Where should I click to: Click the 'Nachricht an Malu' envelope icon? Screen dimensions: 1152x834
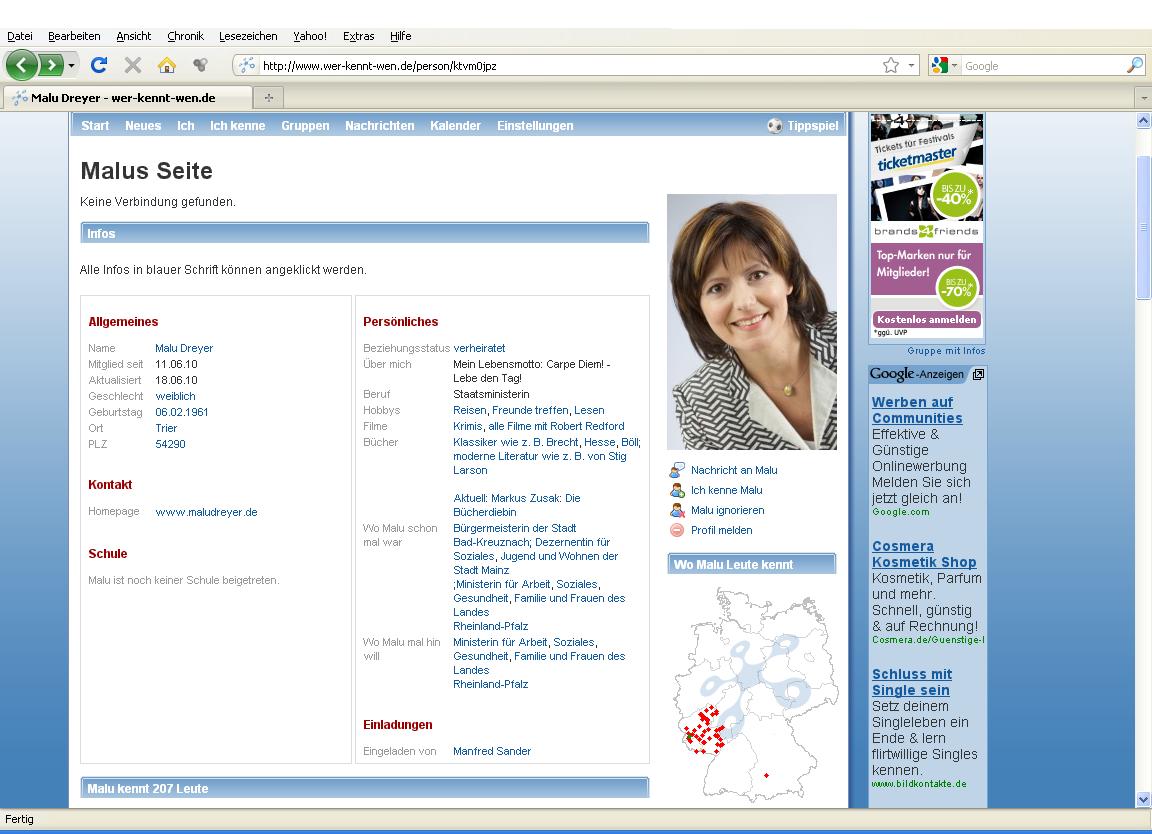(x=677, y=470)
